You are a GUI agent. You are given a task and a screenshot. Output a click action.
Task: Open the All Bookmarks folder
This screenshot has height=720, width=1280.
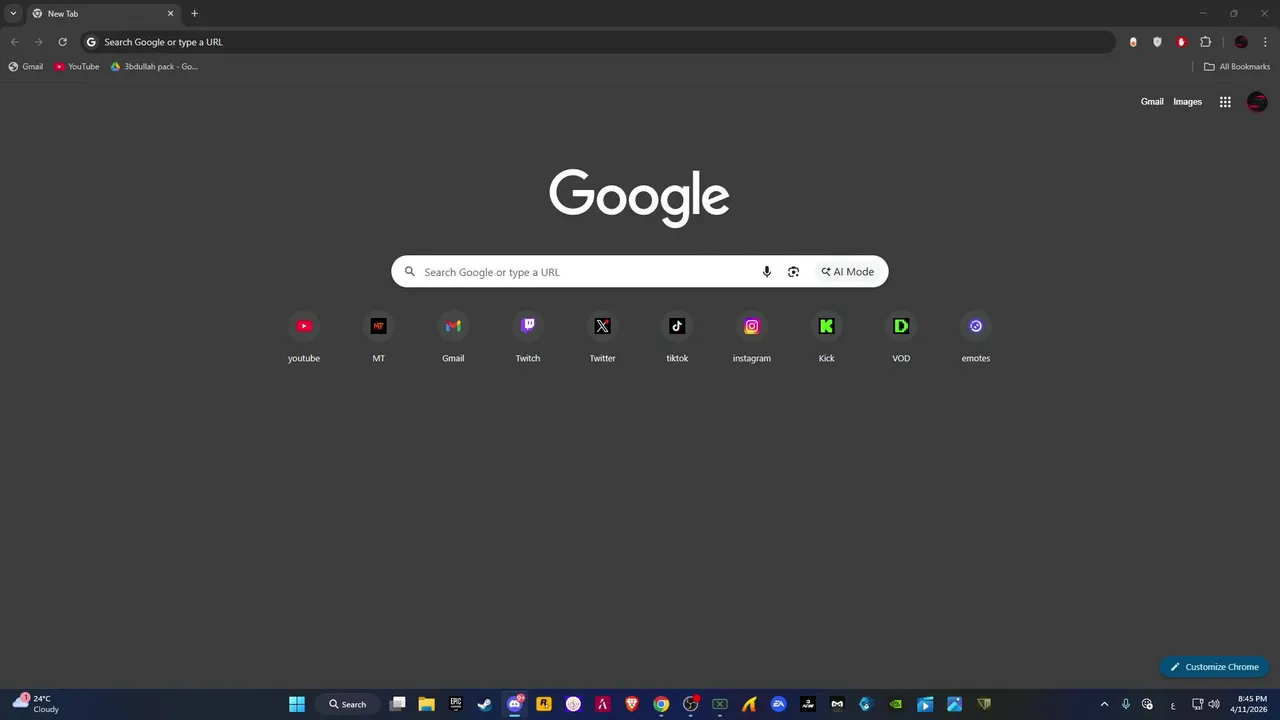point(1237,67)
